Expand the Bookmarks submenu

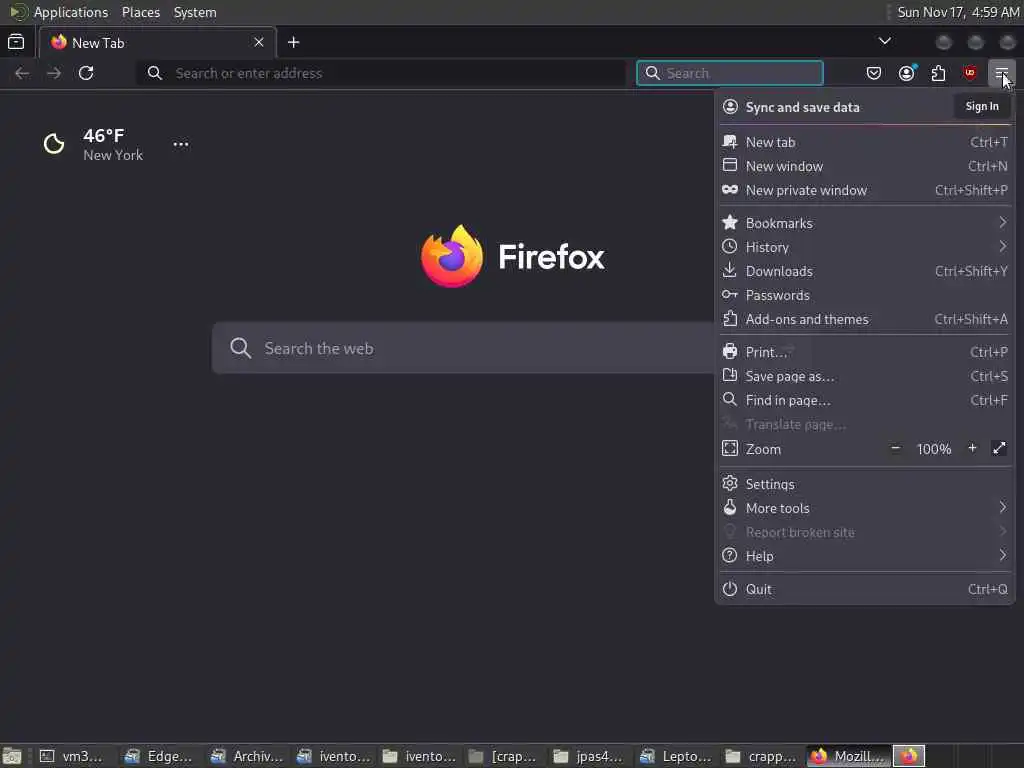865,223
